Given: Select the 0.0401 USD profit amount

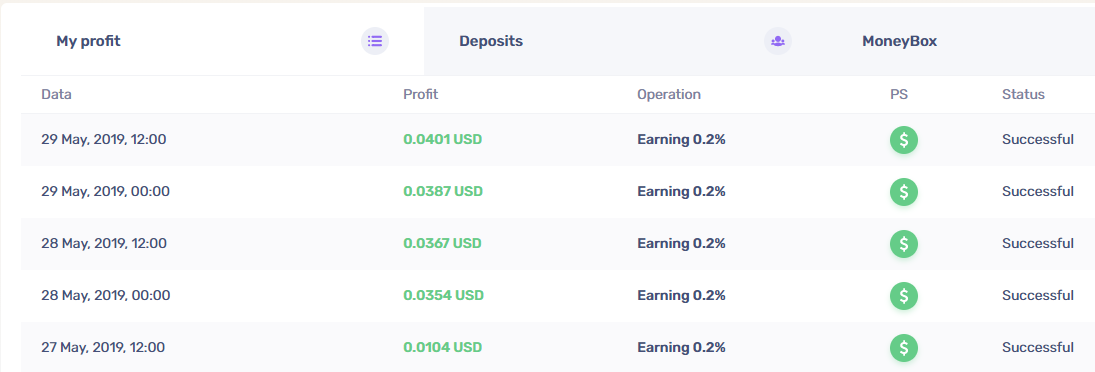Looking at the screenshot, I should click(x=443, y=140).
